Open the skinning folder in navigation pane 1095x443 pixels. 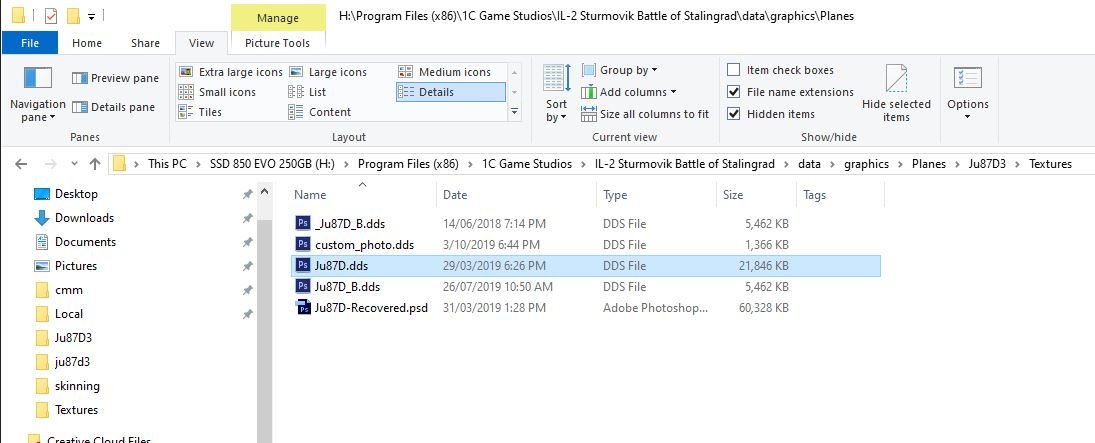(x=77, y=386)
